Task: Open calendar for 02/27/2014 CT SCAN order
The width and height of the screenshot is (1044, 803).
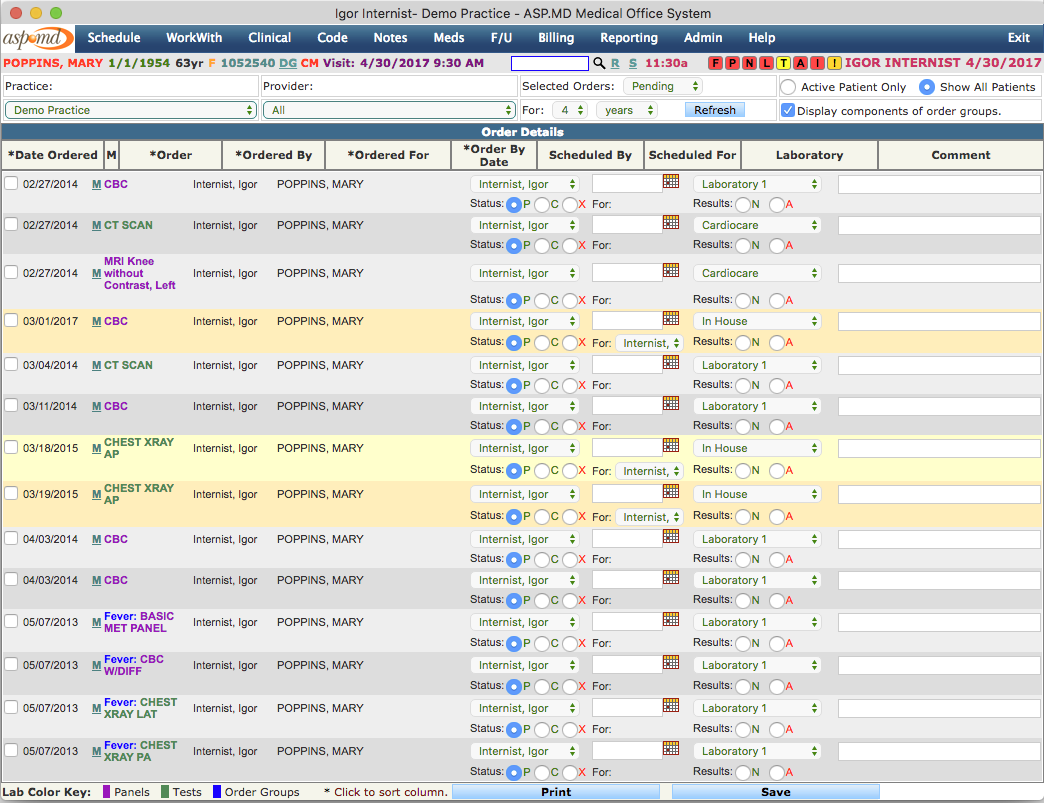Action: pos(671,222)
